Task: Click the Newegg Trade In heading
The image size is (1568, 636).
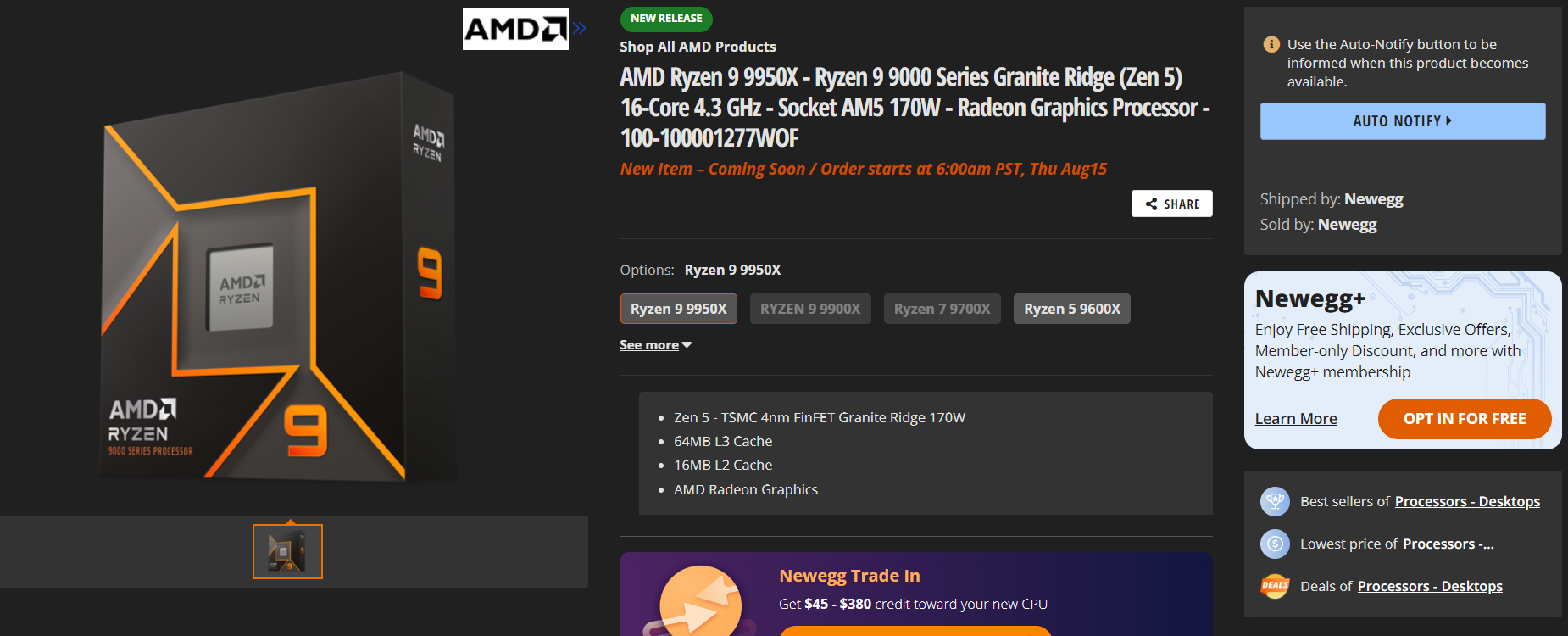Action: [849, 576]
